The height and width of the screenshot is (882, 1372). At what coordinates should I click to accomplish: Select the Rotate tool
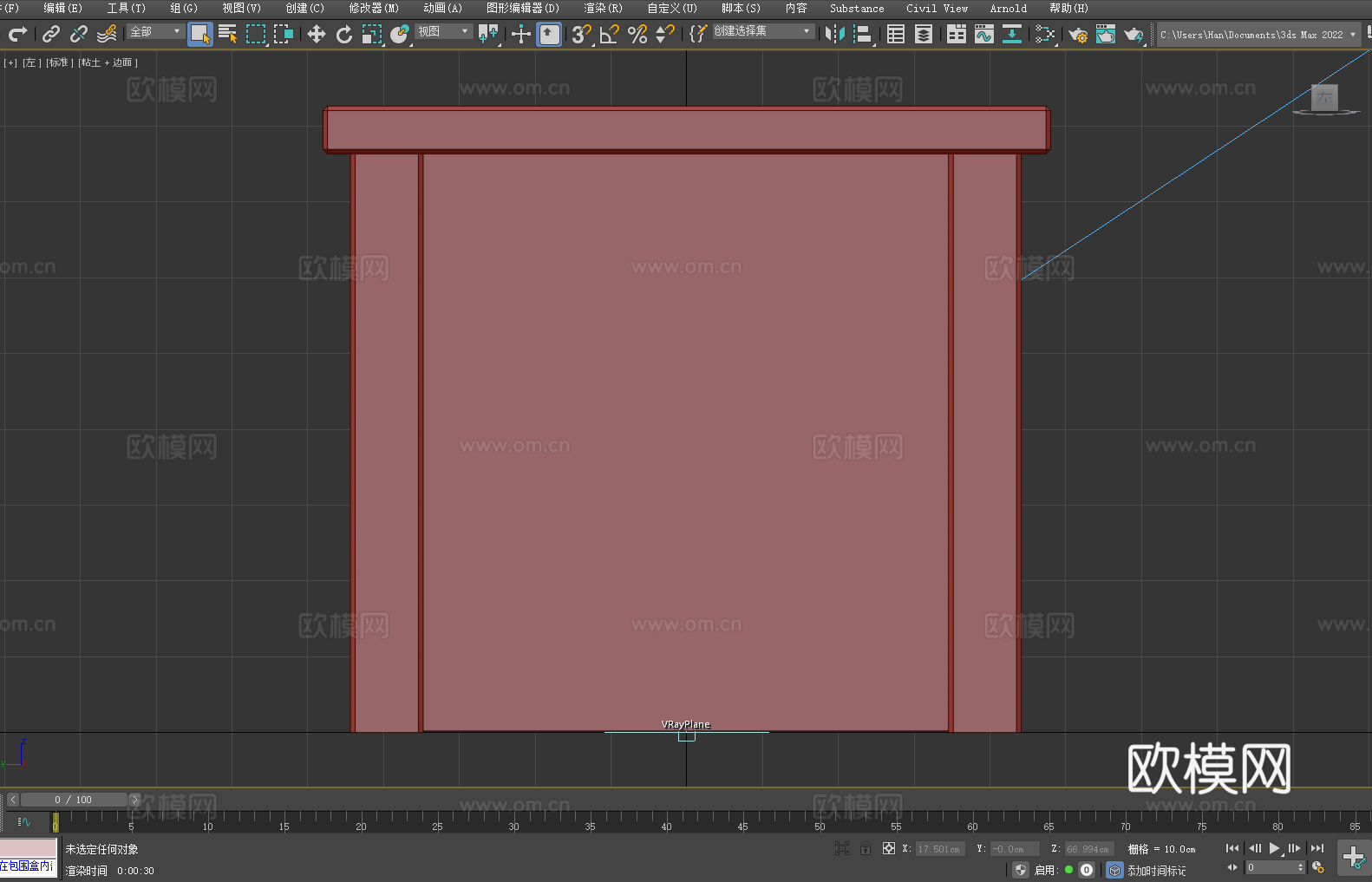pyautogui.click(x=344, y=34)
